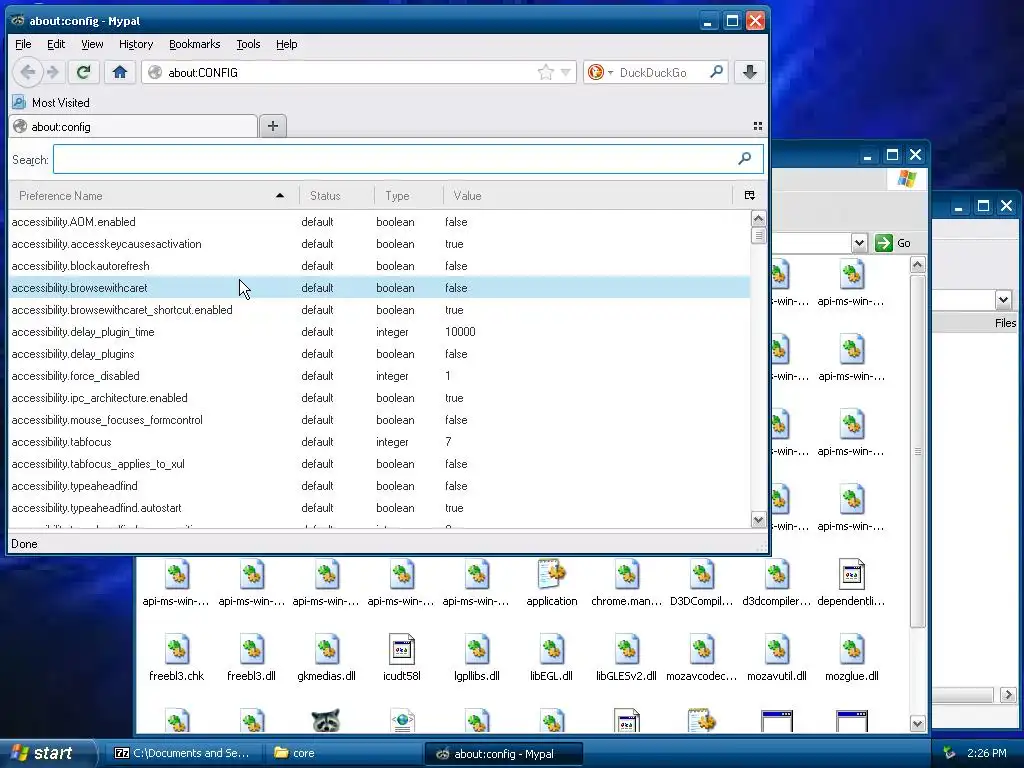Open the Home page button
The width and height of the screenshot is (1024, 768).
point(120,72)
